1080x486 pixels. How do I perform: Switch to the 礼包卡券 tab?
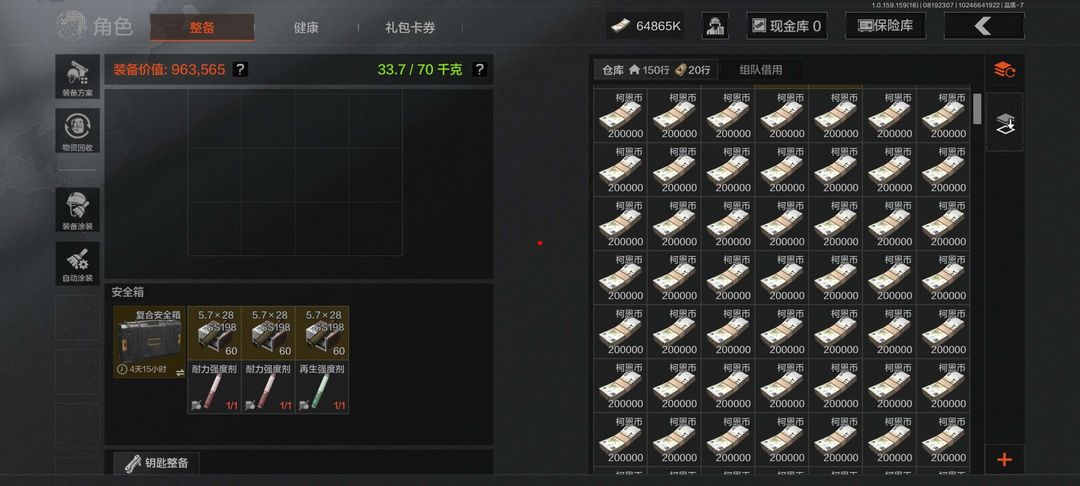click(x=410, y=28)
